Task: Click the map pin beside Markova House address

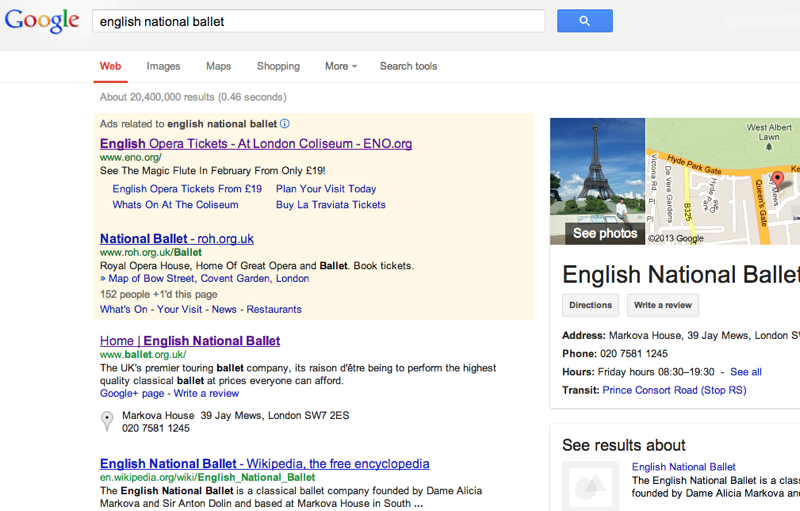Action: (x=107, y=422)
